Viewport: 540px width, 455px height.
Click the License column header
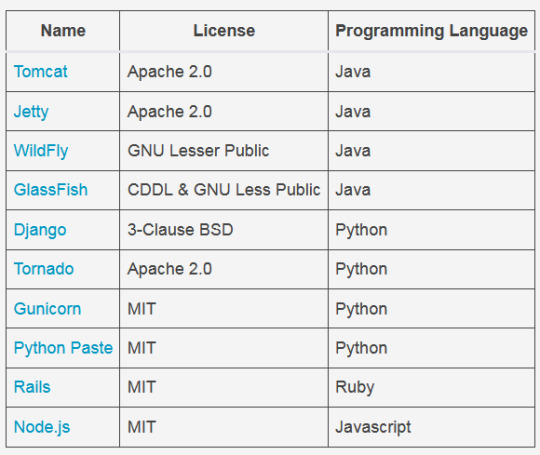pyautogui.click(x=224, y=31)
